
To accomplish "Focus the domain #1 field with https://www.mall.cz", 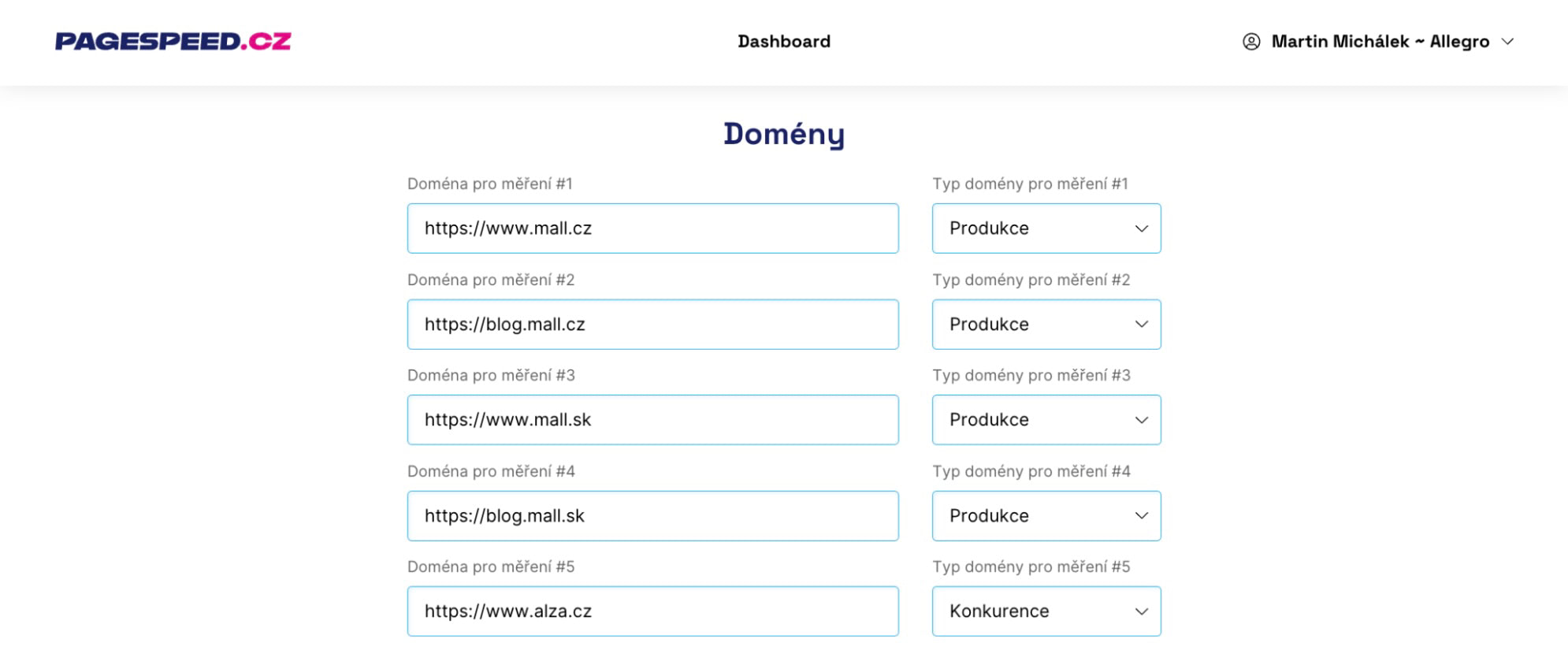I will point(652,228).
